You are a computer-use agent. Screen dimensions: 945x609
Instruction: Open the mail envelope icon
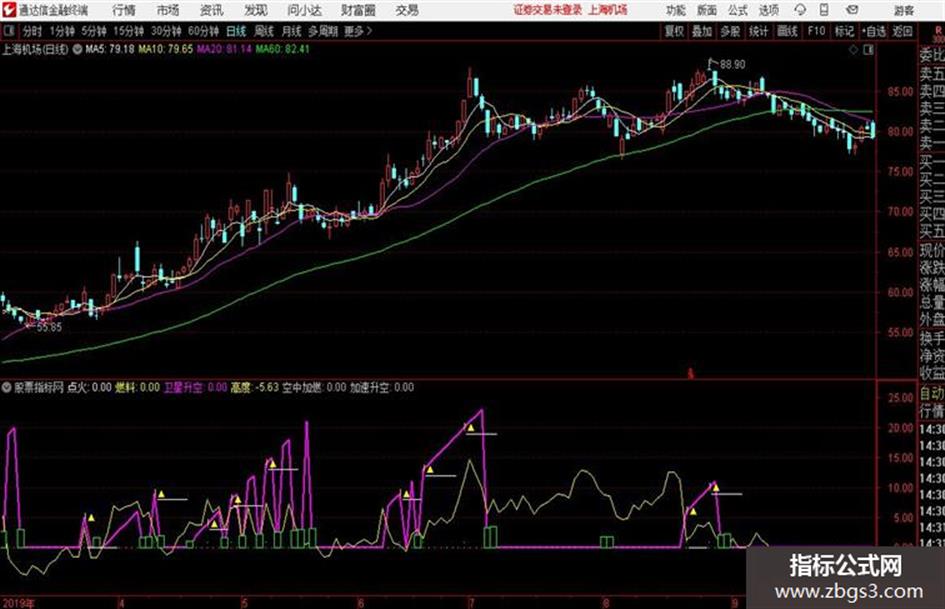852,10
